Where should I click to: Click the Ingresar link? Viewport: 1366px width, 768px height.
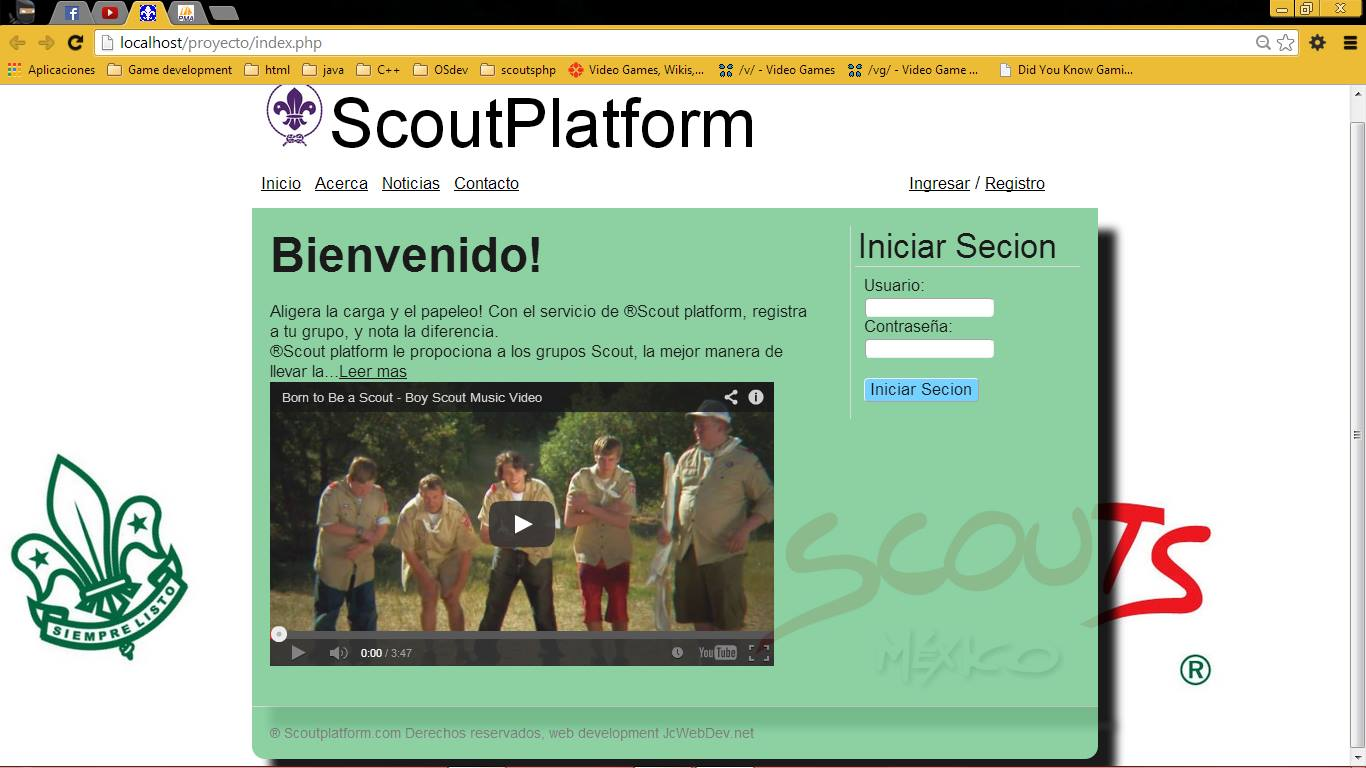point(939,183)
